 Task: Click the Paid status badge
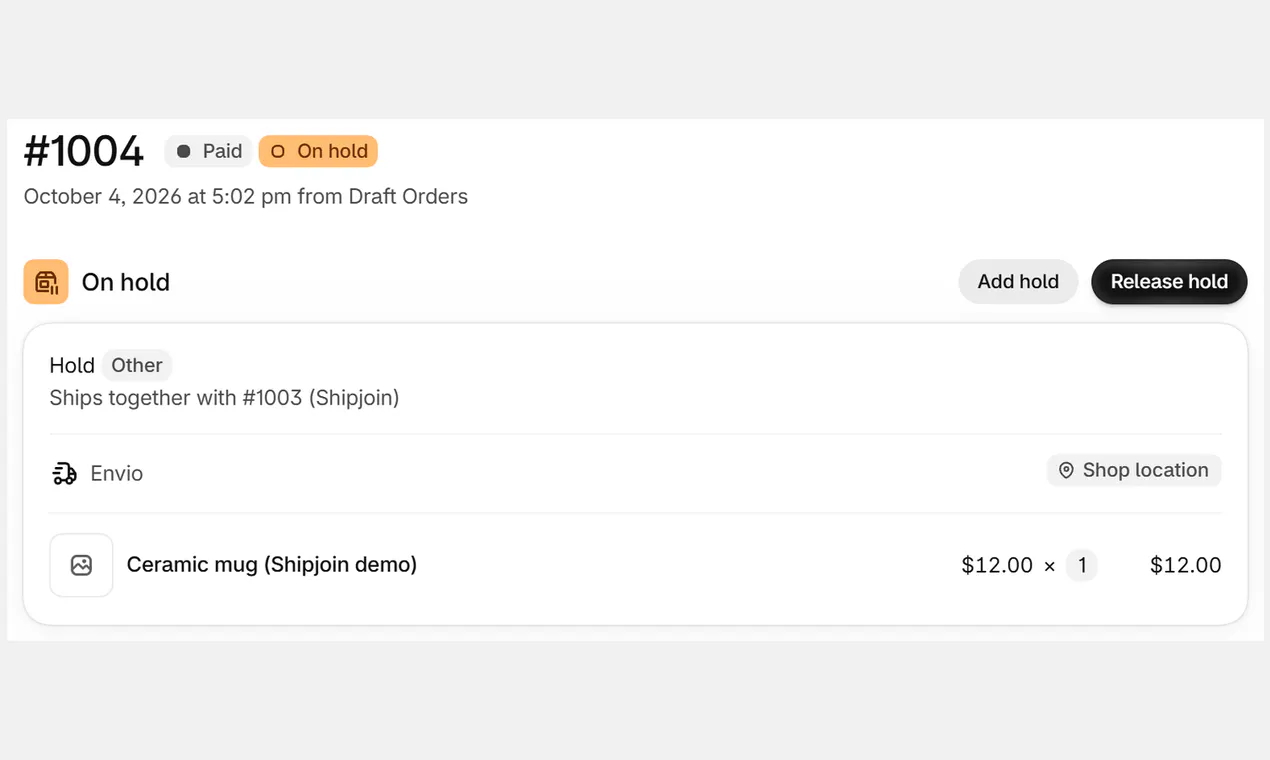[208, 151]
